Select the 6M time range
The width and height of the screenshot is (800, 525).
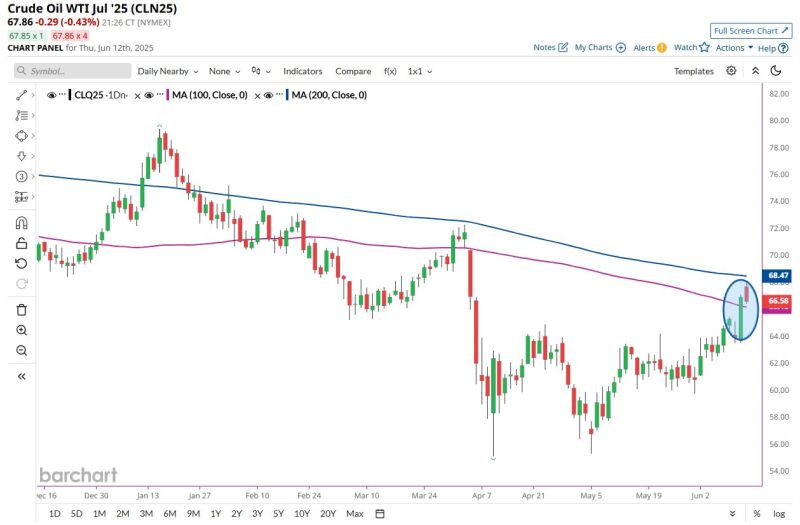tap(168, 513)
